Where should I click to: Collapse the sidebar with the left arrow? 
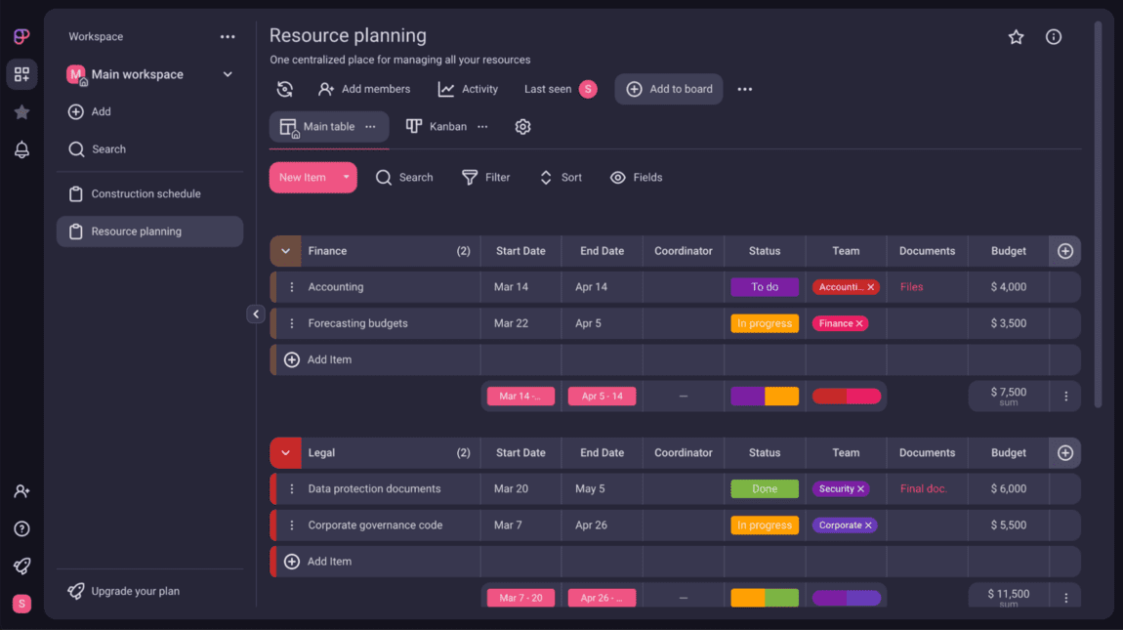tap(256, 313)
